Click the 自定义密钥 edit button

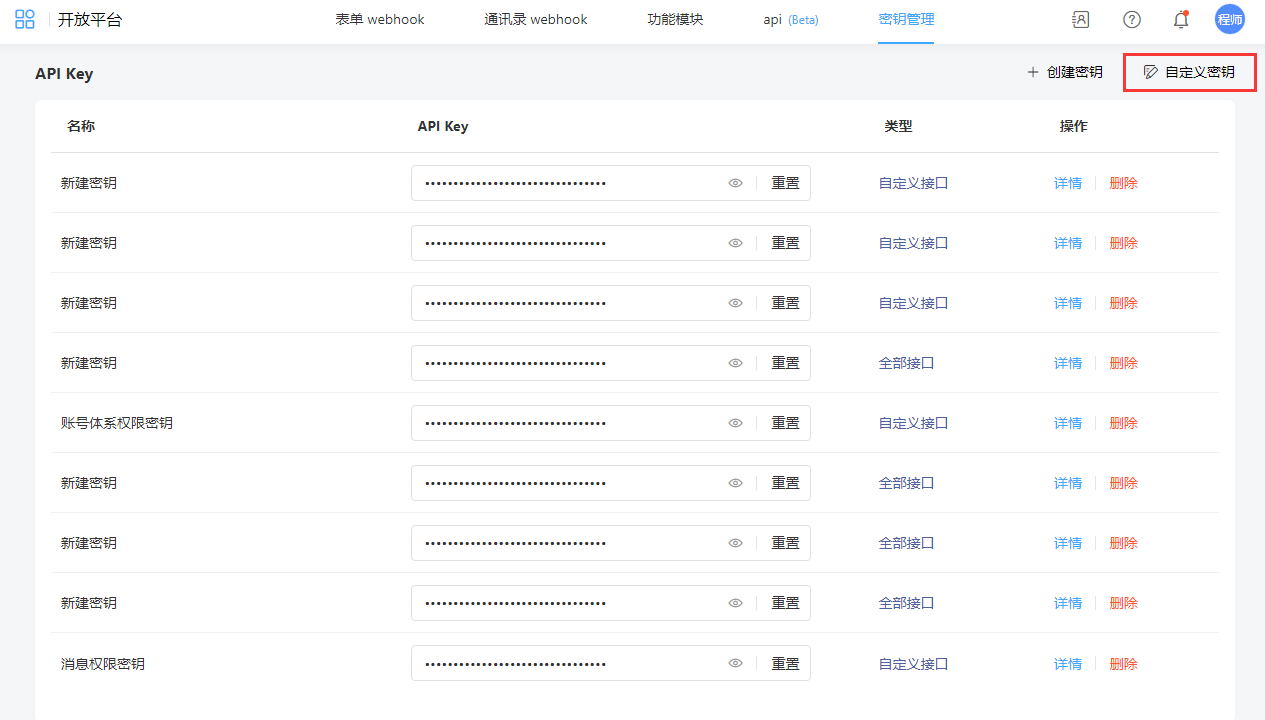pos(1189,72)
